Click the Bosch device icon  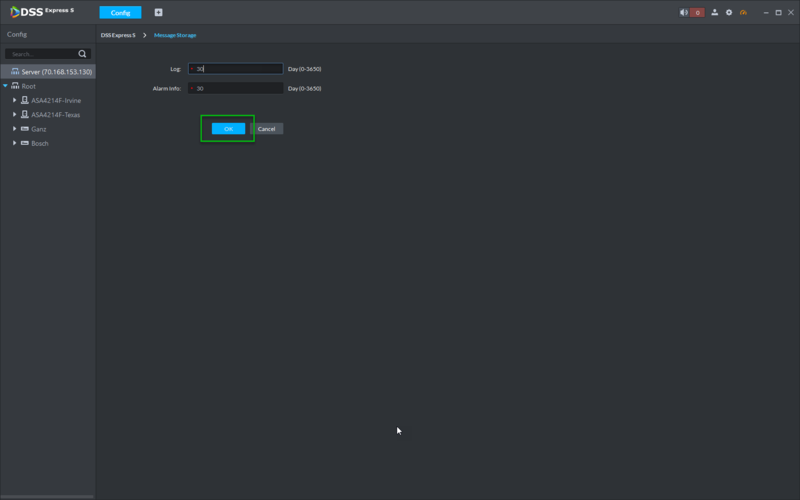(x=24, y=143)
